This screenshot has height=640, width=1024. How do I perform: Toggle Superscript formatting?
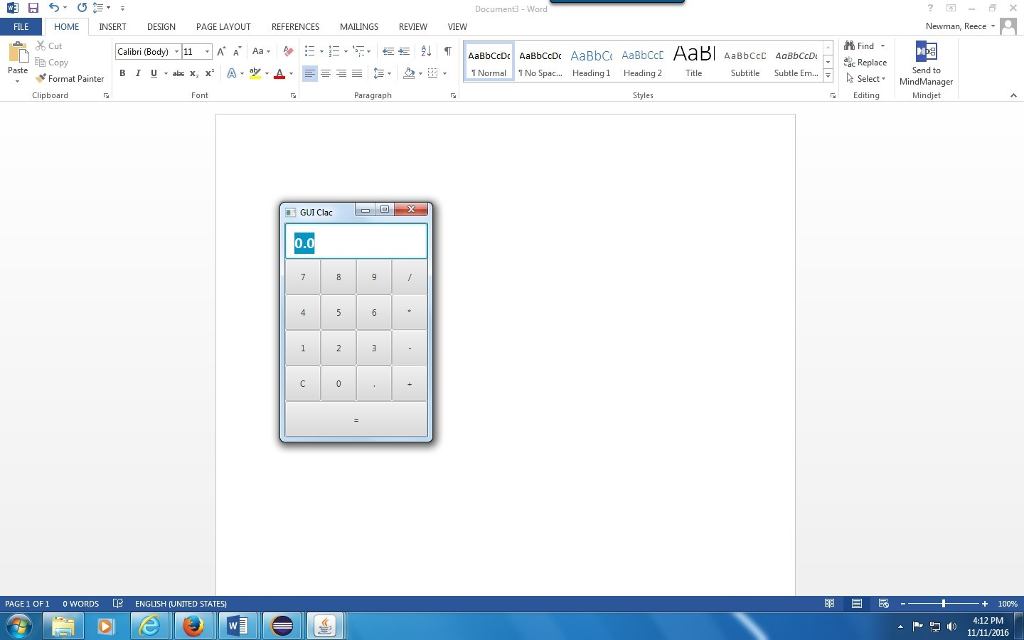(x=210, y=73)
